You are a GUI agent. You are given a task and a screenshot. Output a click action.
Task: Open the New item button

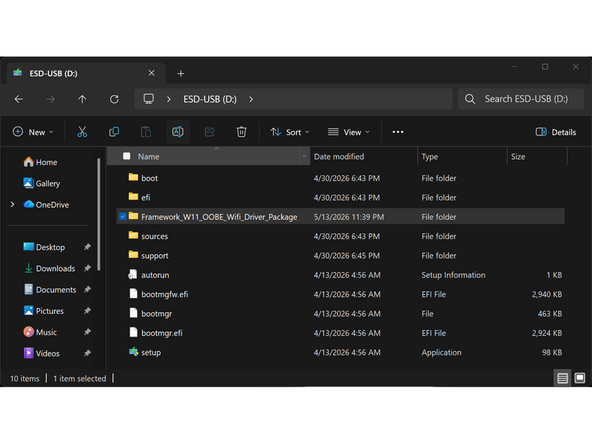(33, 132)
